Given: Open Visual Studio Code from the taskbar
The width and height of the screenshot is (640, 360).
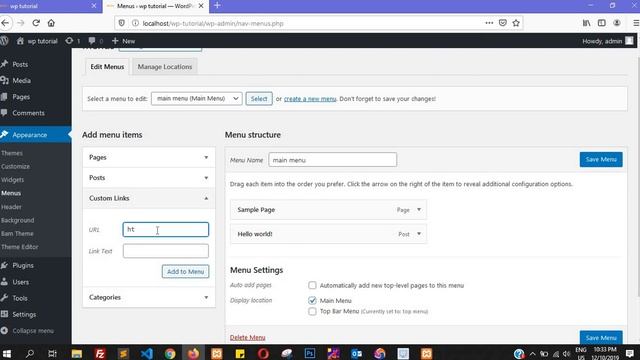Looking at the screenshot, I should 147,353.
